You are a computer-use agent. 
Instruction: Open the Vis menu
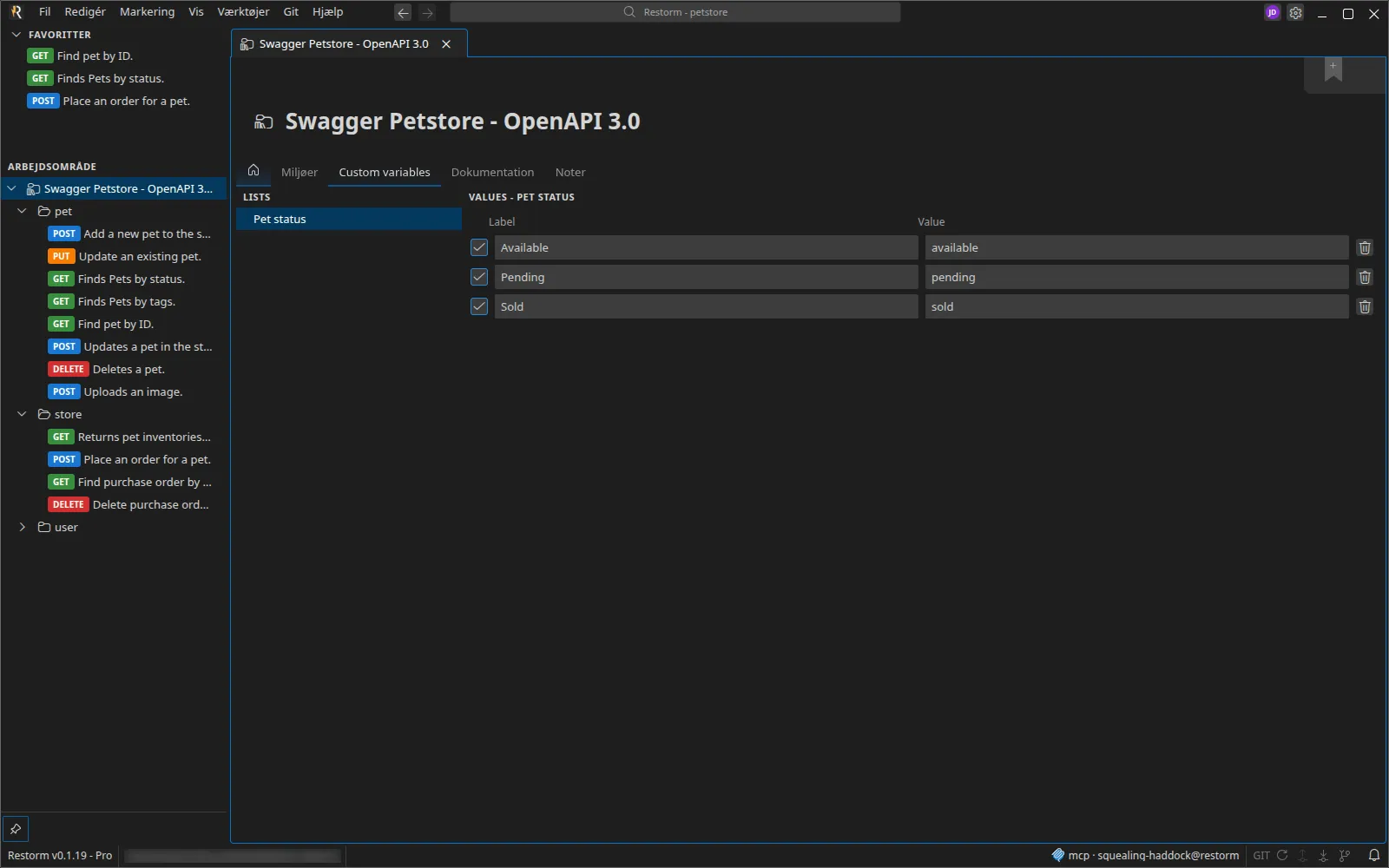pyautogui.click(x=196, y=12)
